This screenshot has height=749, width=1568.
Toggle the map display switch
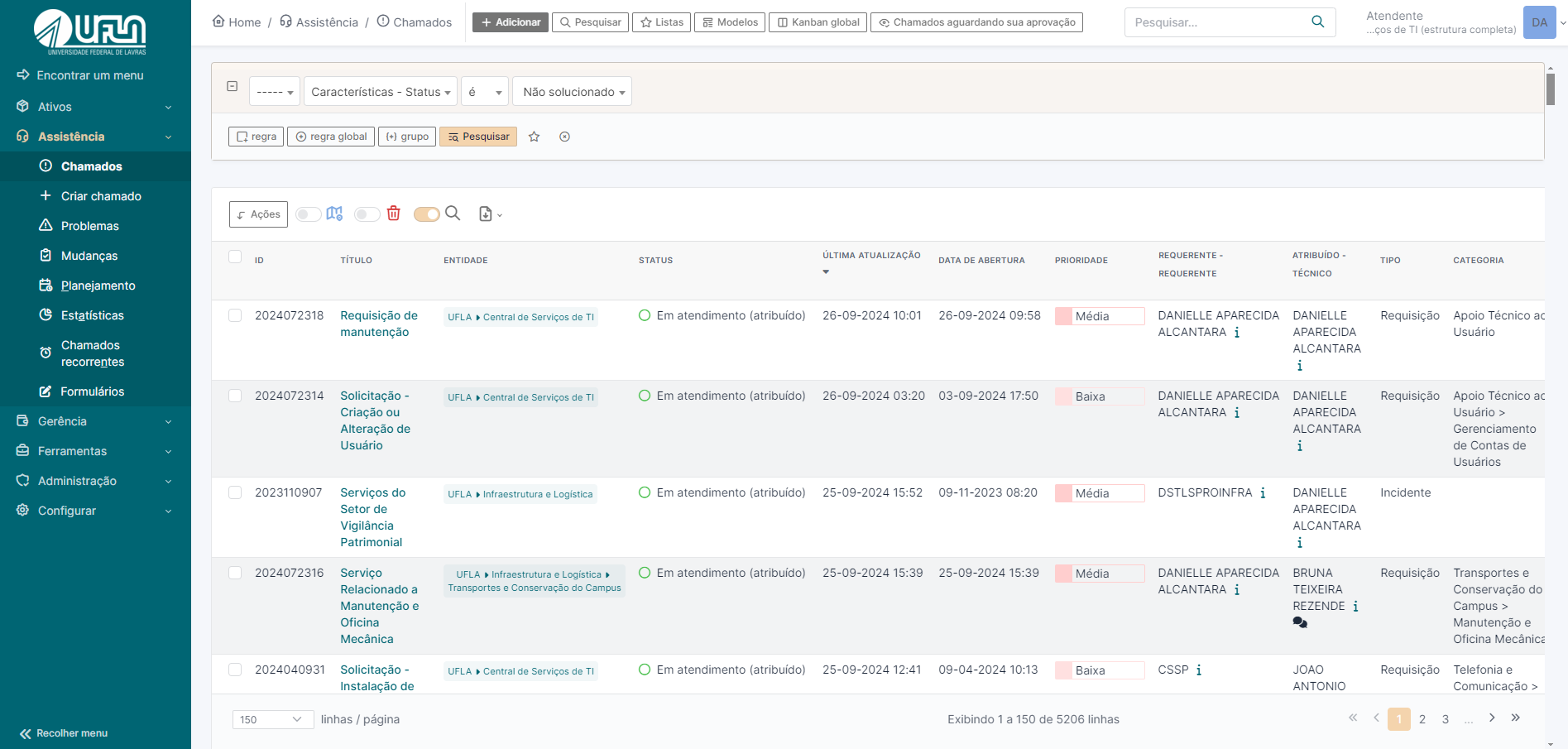coord(309,214)
